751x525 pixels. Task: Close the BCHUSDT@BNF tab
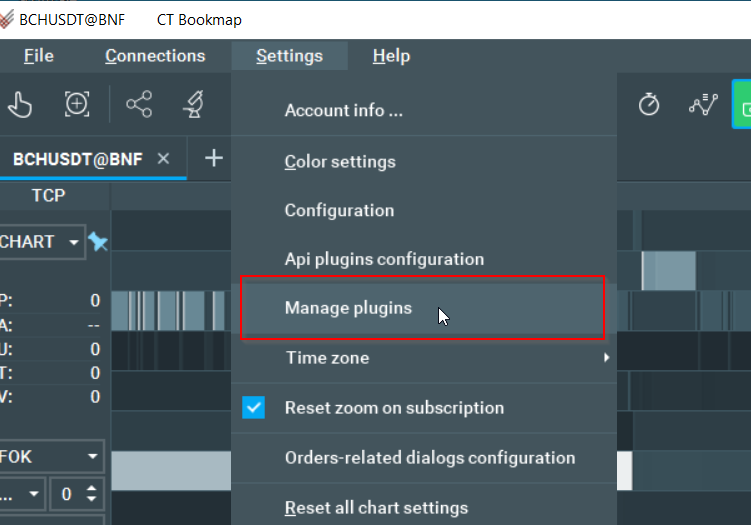point(163,159)
